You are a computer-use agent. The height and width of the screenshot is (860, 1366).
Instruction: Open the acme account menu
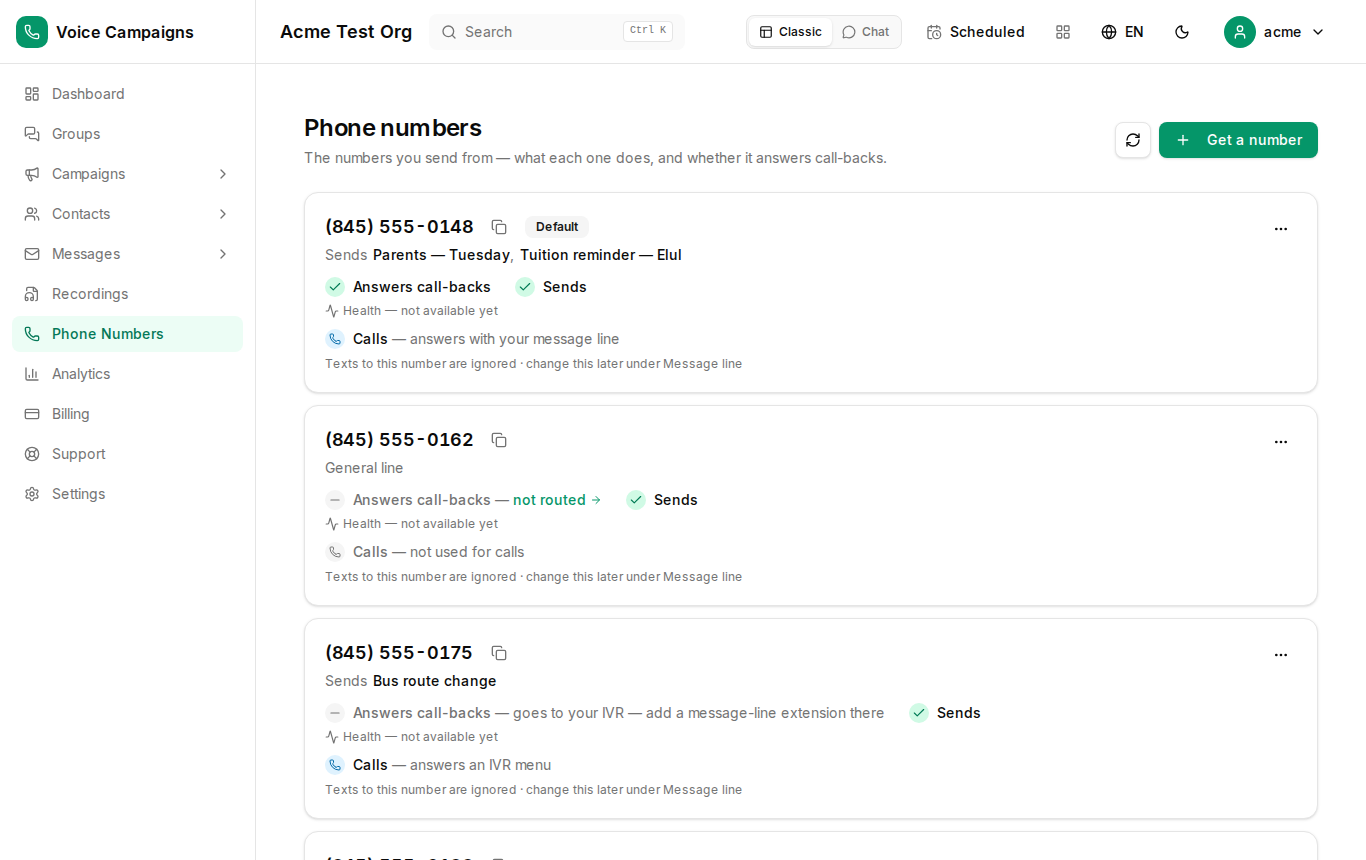point(1274,32)
